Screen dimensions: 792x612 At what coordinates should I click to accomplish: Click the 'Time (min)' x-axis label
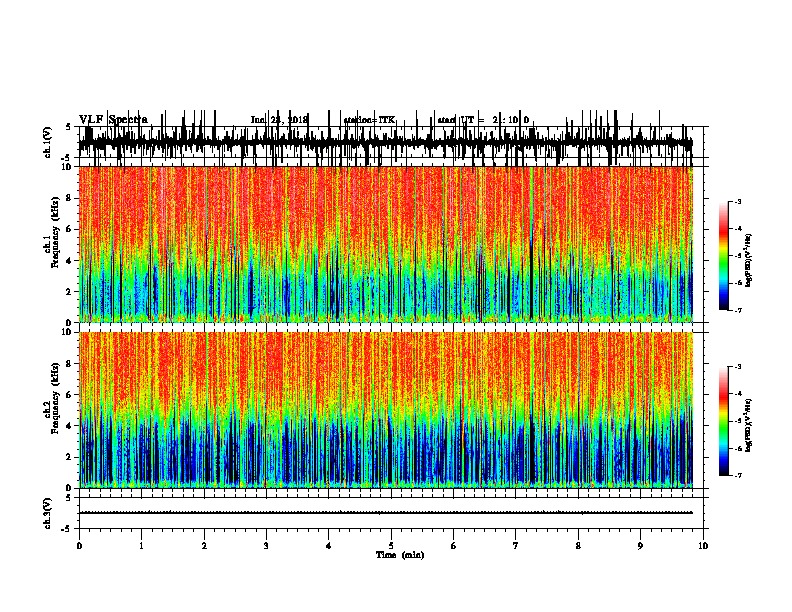[400, 555]
